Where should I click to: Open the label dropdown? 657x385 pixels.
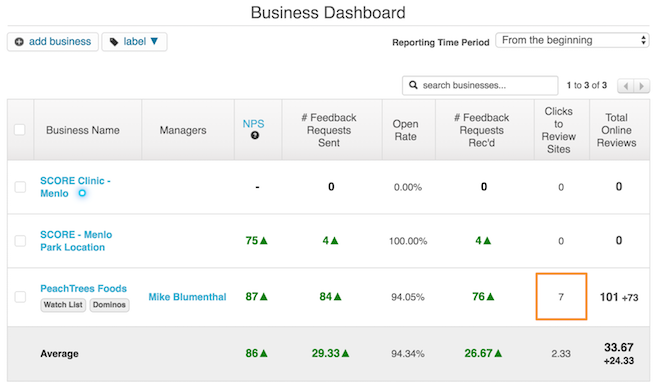tap(134, 42)
